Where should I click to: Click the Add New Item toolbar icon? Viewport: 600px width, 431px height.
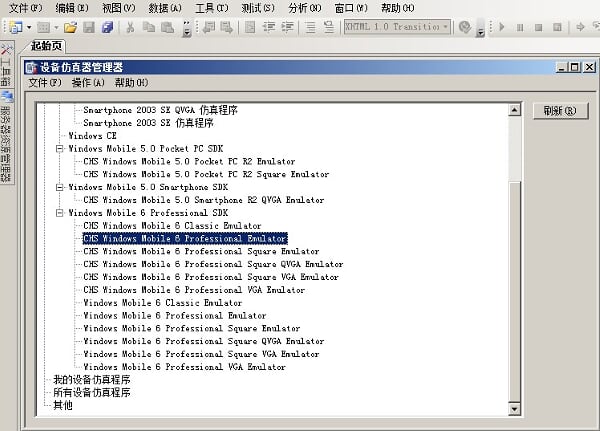click(x=43, y=27)
